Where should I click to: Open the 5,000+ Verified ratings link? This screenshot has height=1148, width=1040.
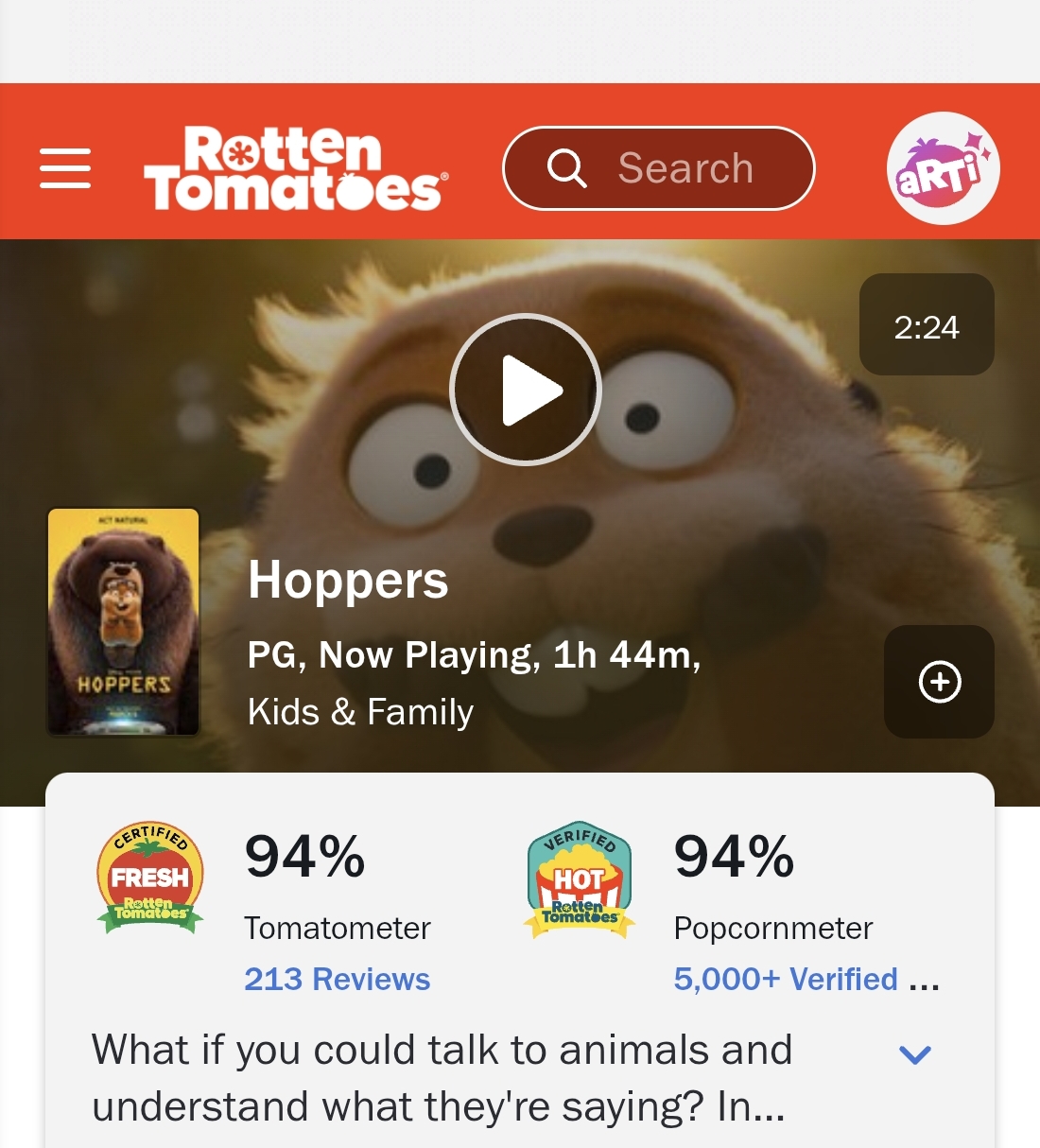806,979
